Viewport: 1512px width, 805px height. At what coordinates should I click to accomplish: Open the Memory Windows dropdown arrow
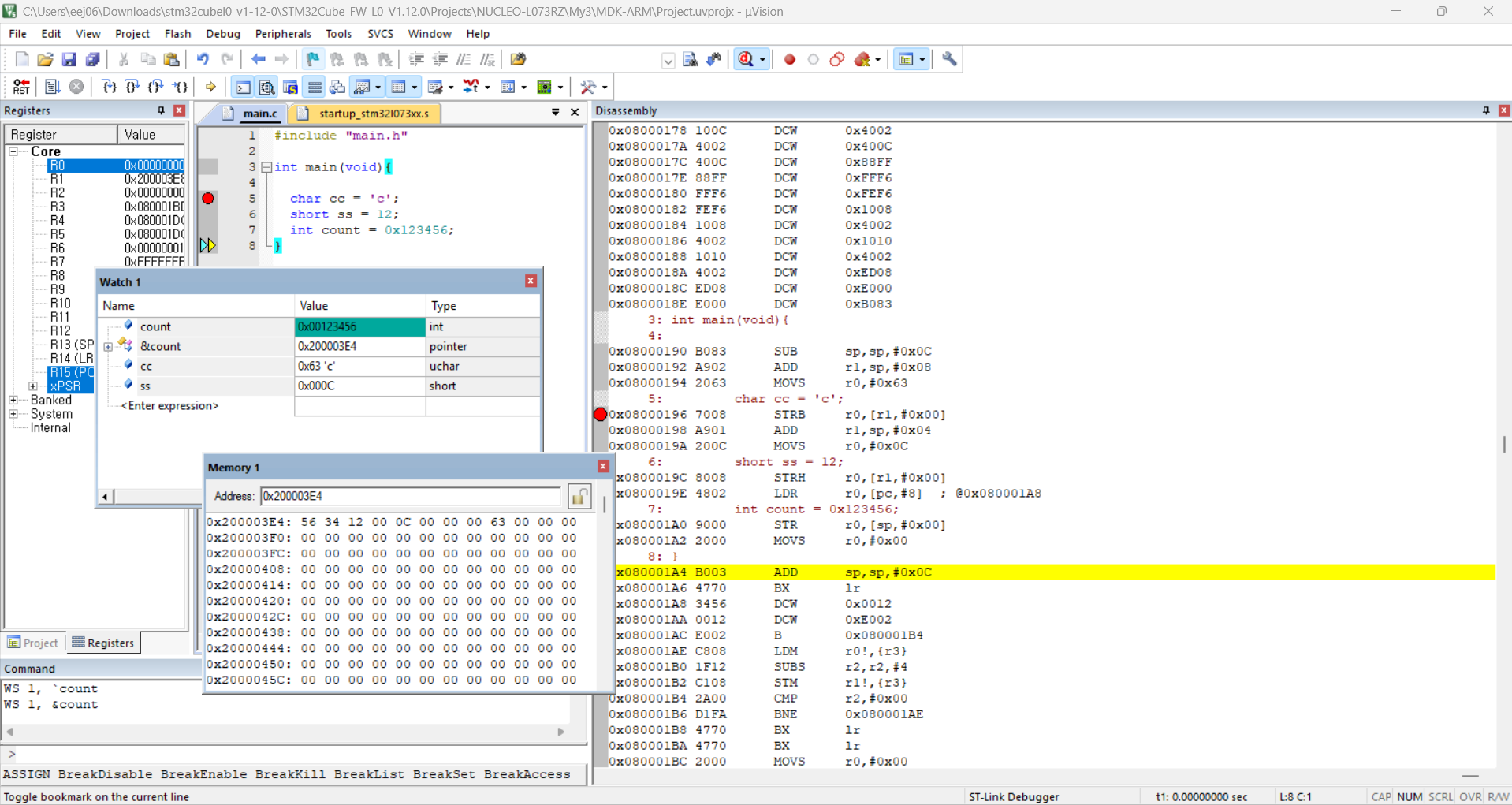pos(415,88)
